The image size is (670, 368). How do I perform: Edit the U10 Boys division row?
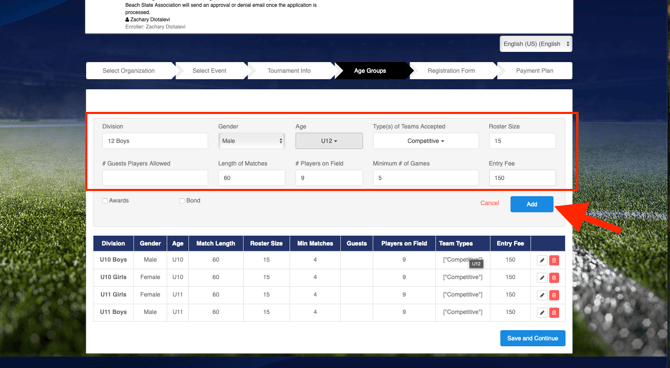[x=542, y=260]
